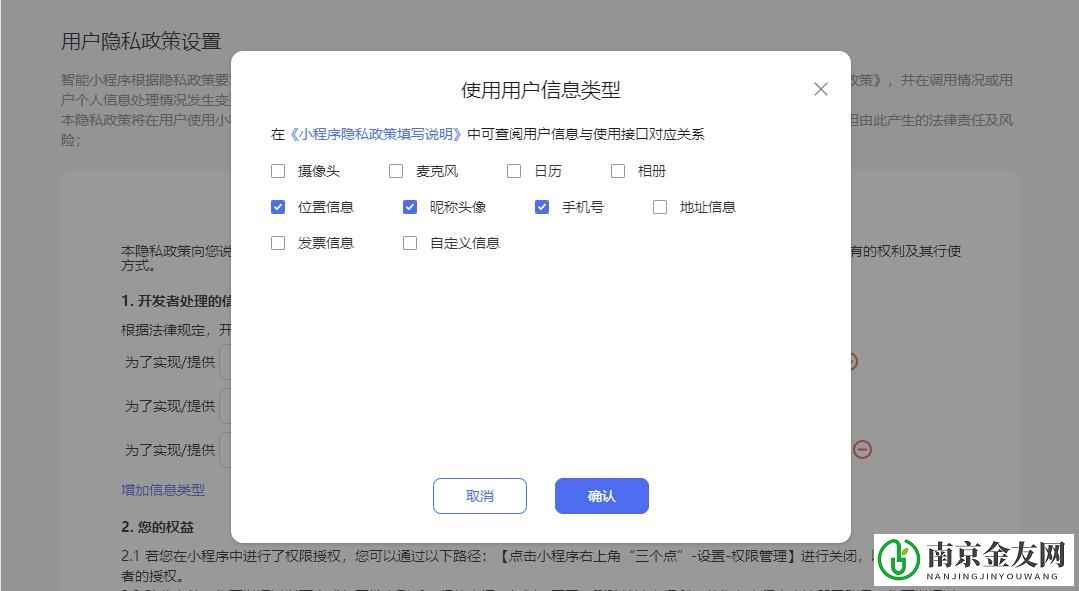Click the red minus remove icon on third row
Viewport: 1079px width, 591px height.
coord(862,449)
